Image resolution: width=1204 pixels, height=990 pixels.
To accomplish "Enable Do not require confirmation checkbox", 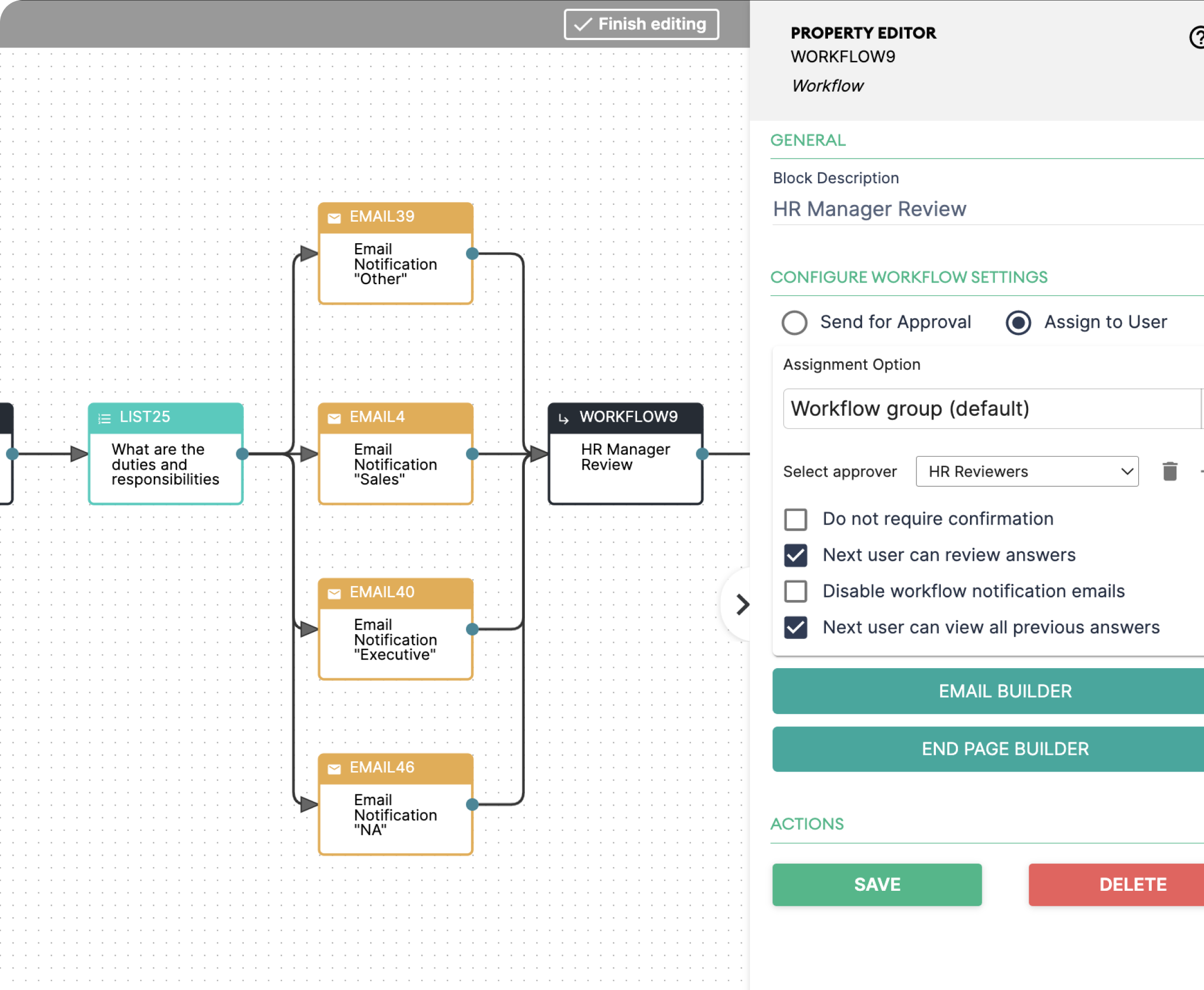I will (x=795, y=519).
